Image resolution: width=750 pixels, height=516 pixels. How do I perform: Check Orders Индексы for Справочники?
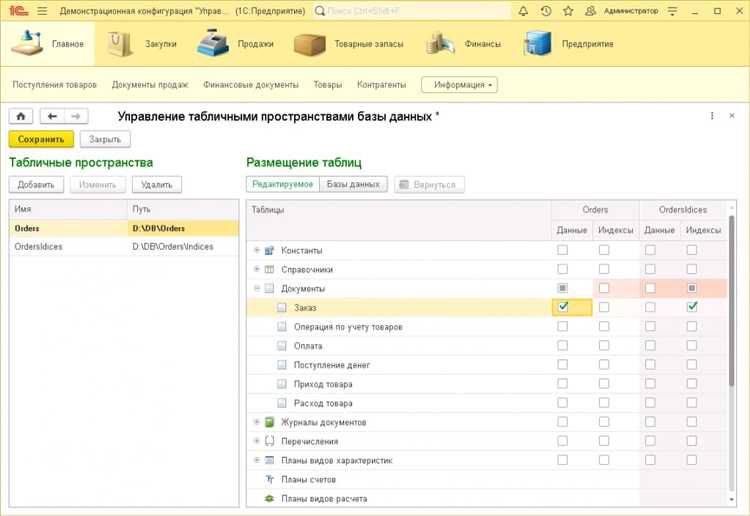click(604, 269)
